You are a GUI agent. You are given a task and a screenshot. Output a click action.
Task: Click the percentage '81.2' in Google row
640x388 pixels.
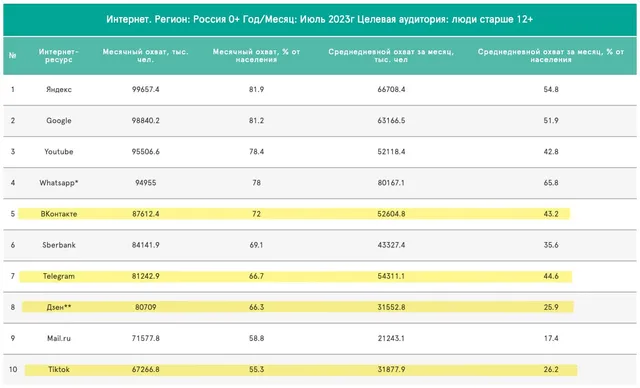[x=256, y=120]
